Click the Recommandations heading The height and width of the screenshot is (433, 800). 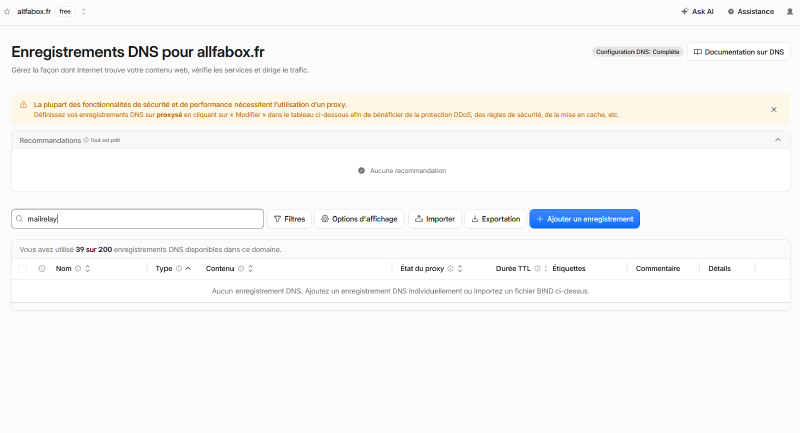50,140
